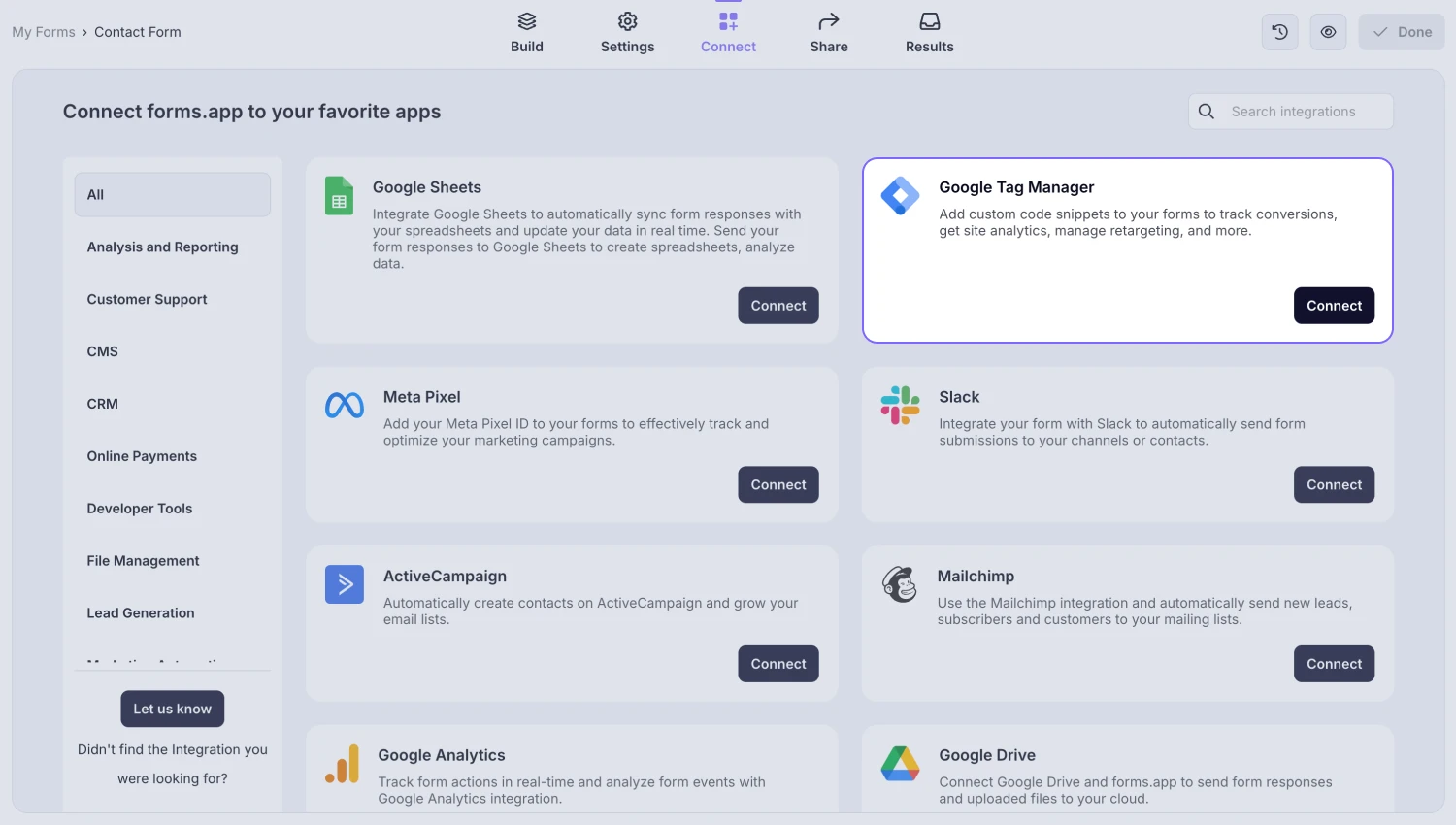Screen dimensions: 1456x825
Task: Open the version history icon
Action: point(1279,31)
